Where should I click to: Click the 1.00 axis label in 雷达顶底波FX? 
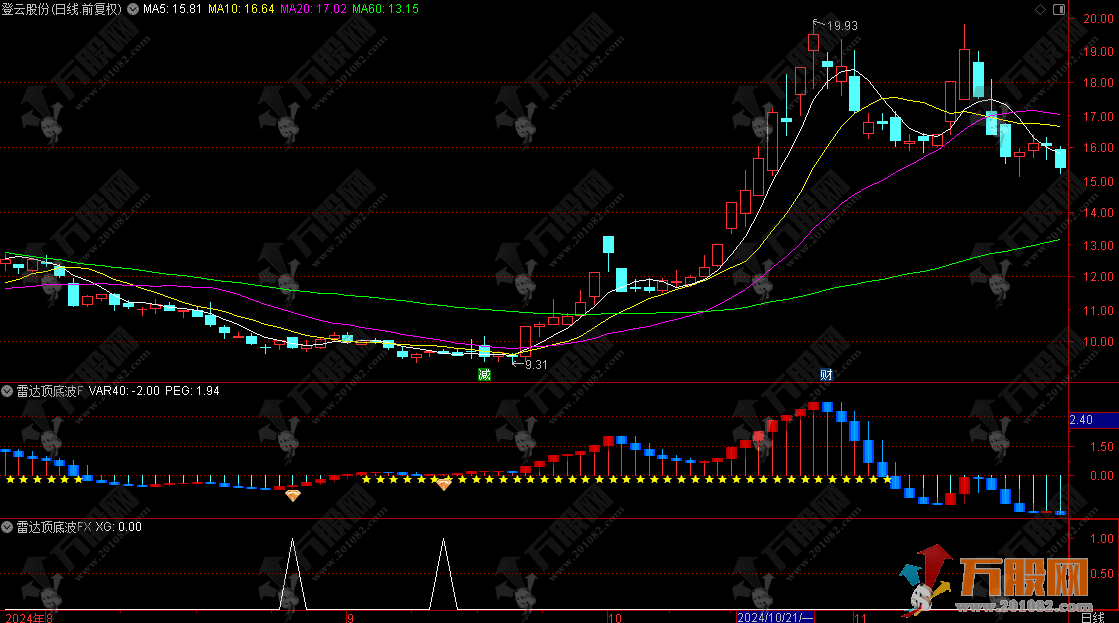coord(1101,539)
